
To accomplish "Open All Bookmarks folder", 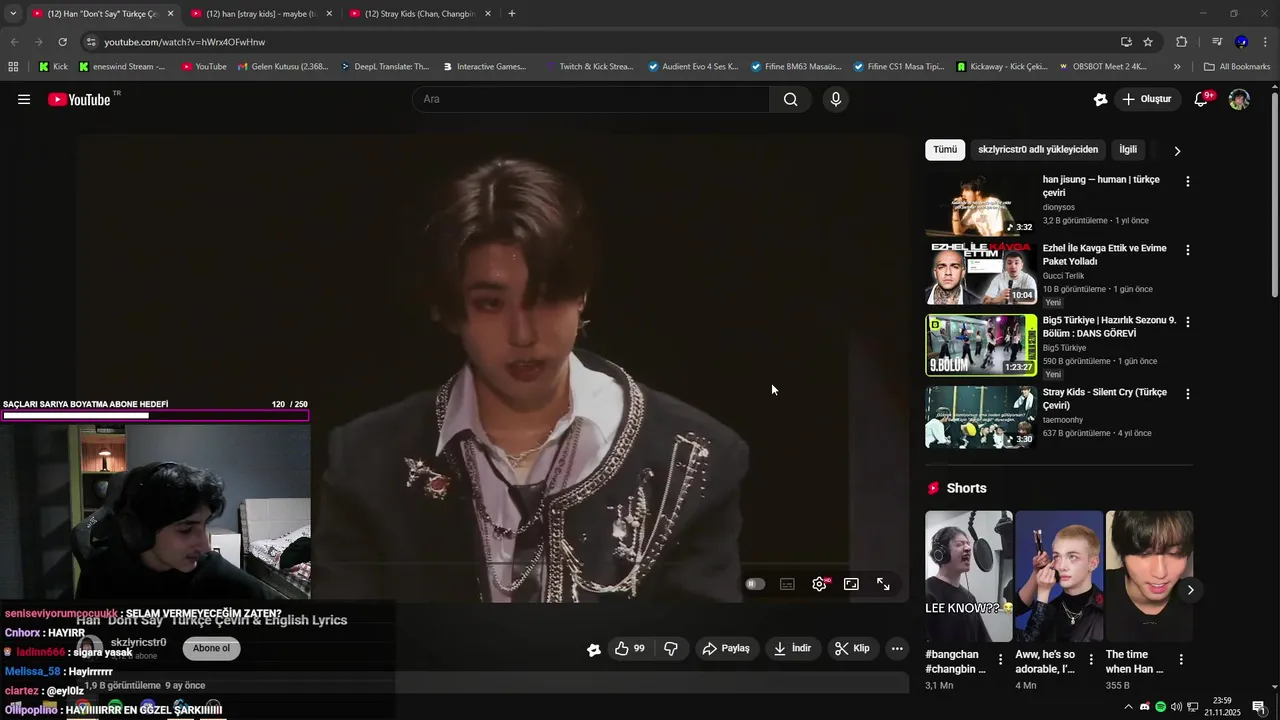I will pyautogui.click(x=1237, y=67).
